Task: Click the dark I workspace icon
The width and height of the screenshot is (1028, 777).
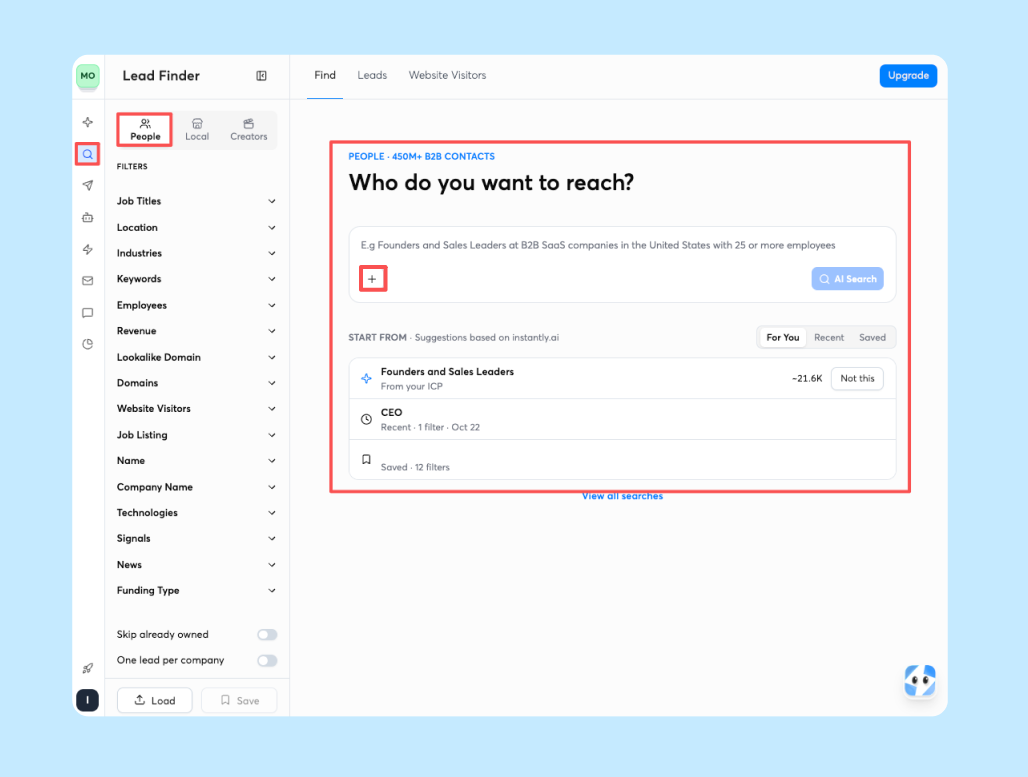Action: coord(88,700)
